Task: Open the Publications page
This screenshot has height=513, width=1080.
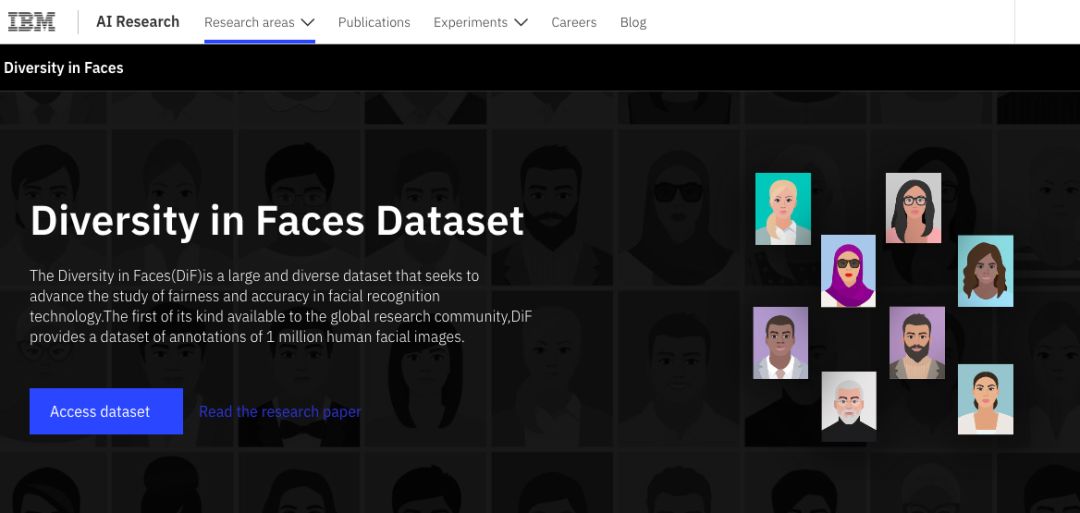Action: pos(374,22)
